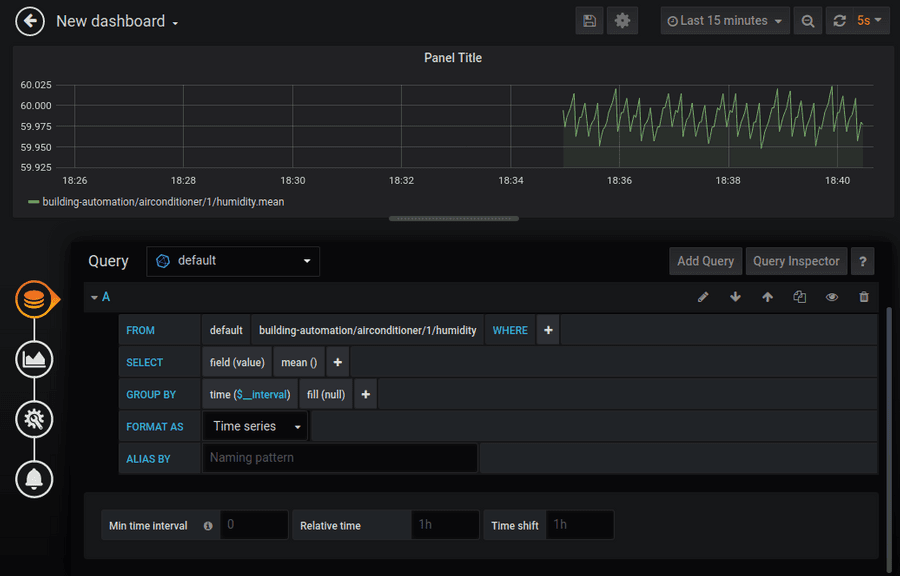Click the 60.025 y-axis value label
Image resolution: width=900 pixels, height=576 pixels.
pos(36,85)
